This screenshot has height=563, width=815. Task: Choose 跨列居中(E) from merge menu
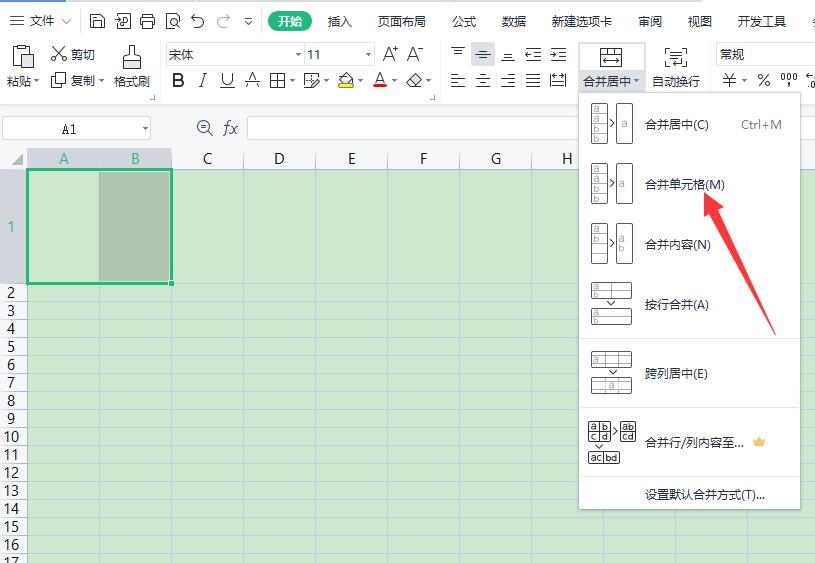(x=689, y=373)
